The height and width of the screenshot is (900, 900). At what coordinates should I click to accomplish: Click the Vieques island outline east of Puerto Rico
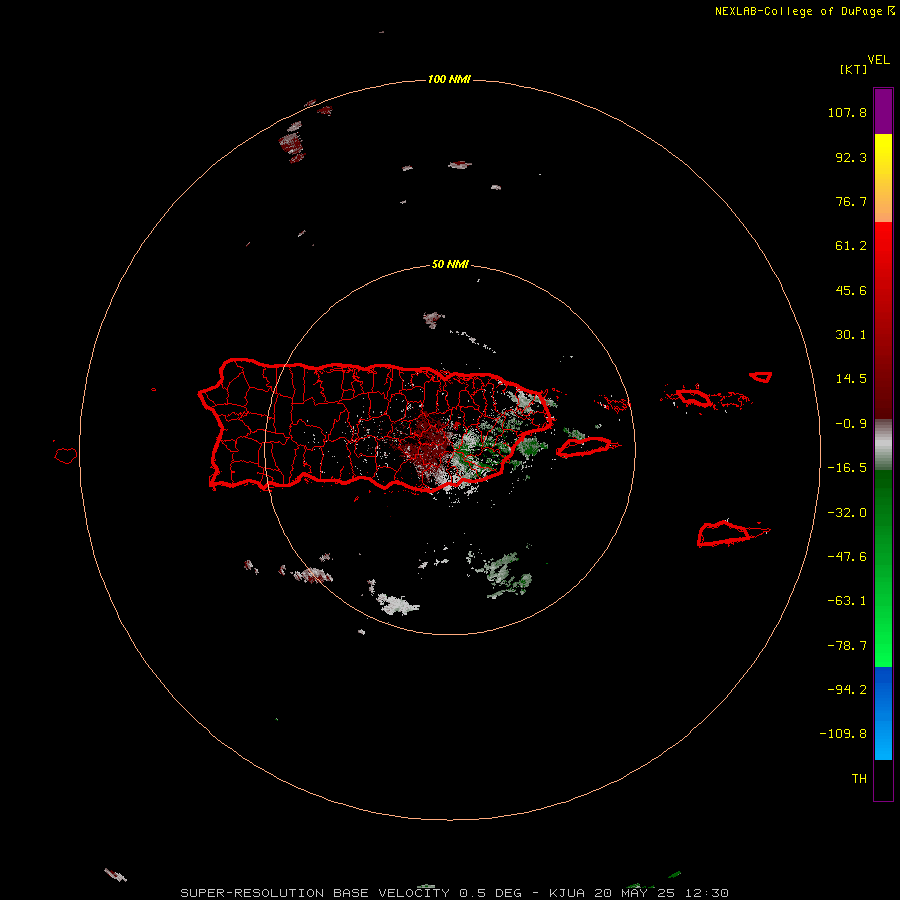[583, 447]
